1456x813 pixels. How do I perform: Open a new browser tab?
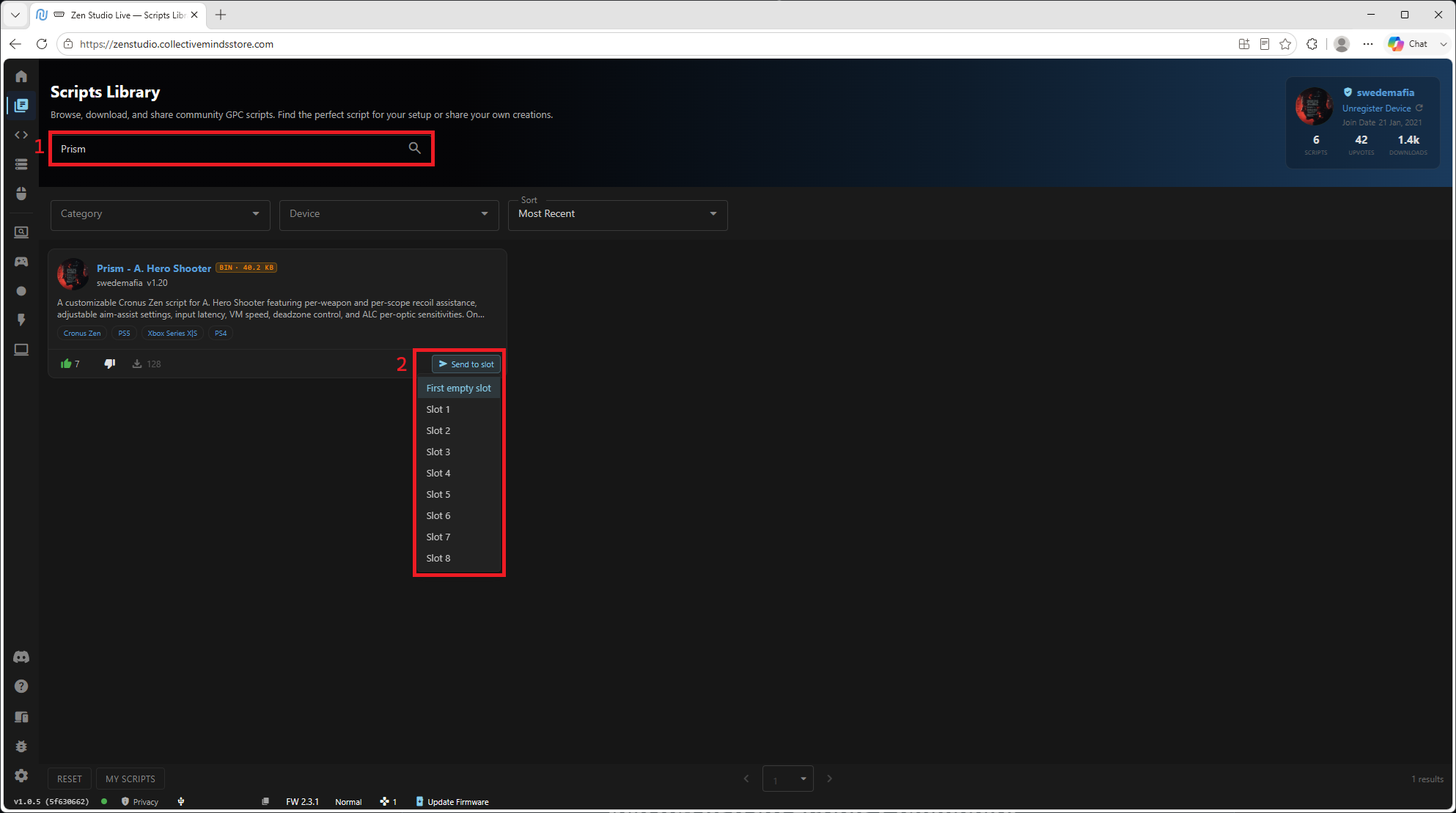pyautogui.click(x=221, y=15)
